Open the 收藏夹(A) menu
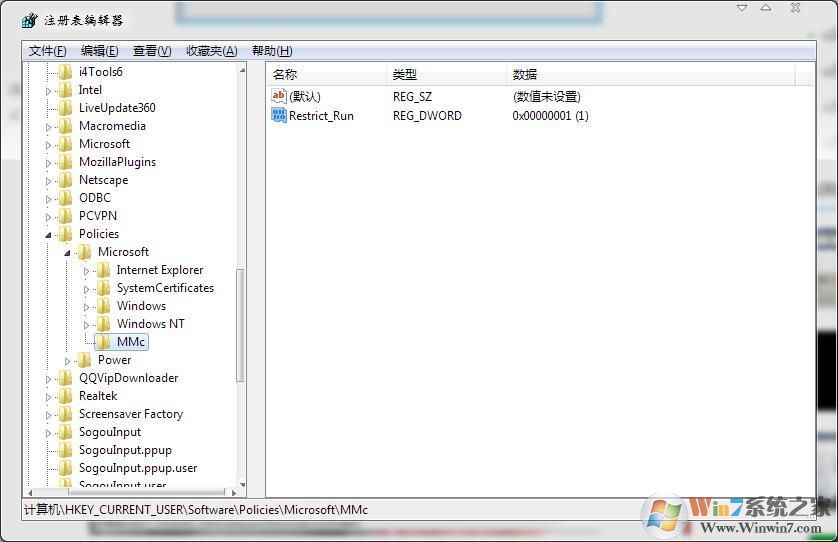This screenshot has width=838, height=542. (212, 51)
